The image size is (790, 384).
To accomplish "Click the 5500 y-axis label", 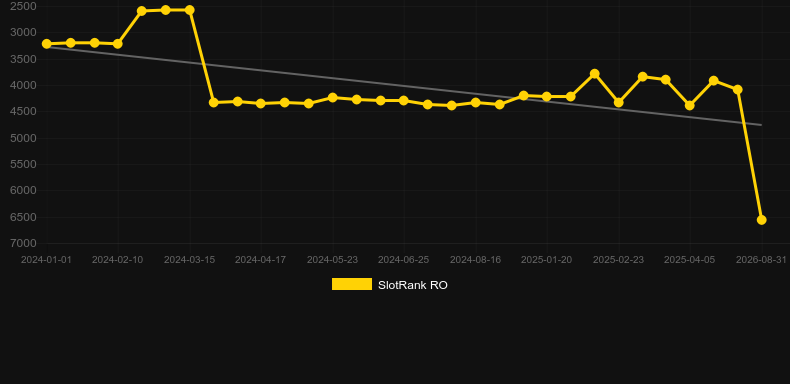I will (23, 164).
